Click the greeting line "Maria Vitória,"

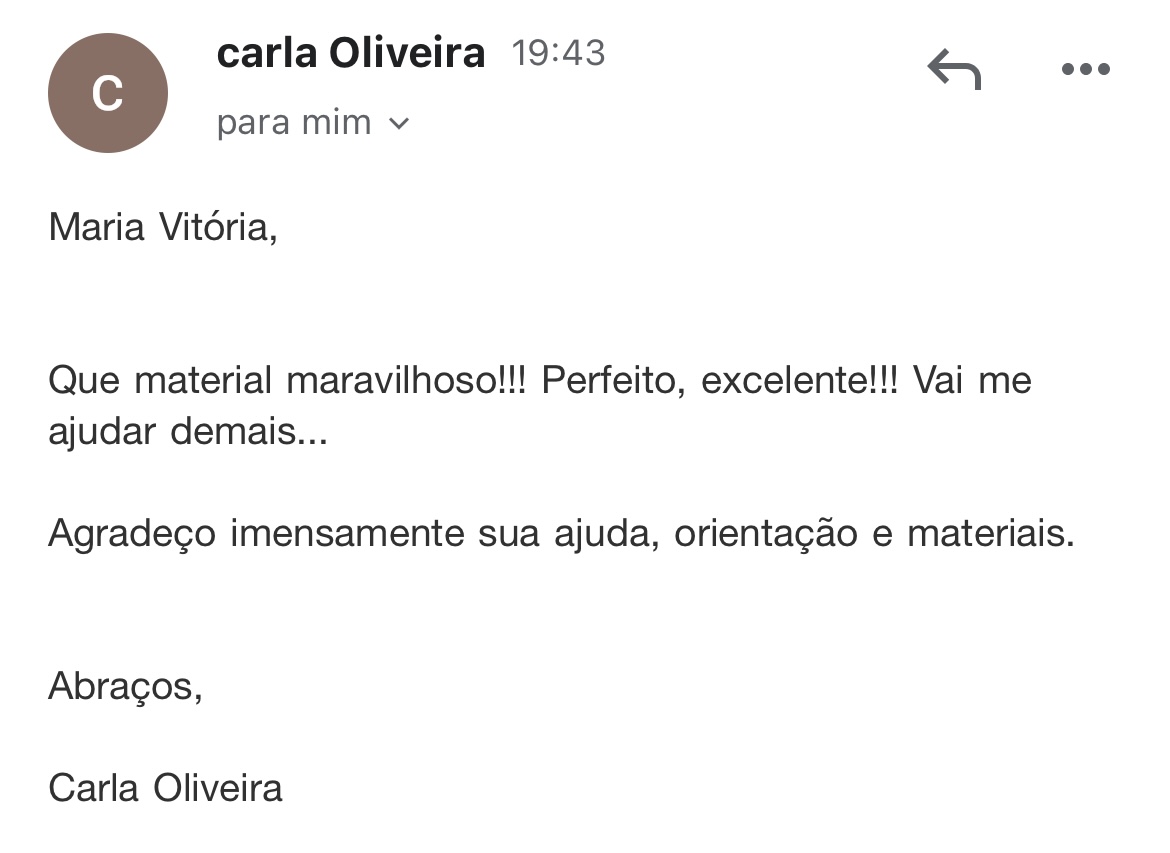point(163,227)
